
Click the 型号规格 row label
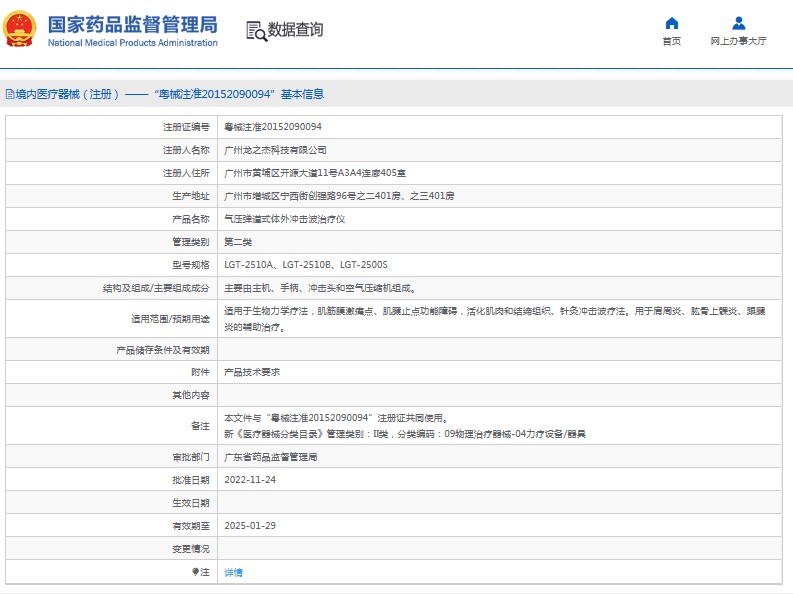tap(190, 264)
